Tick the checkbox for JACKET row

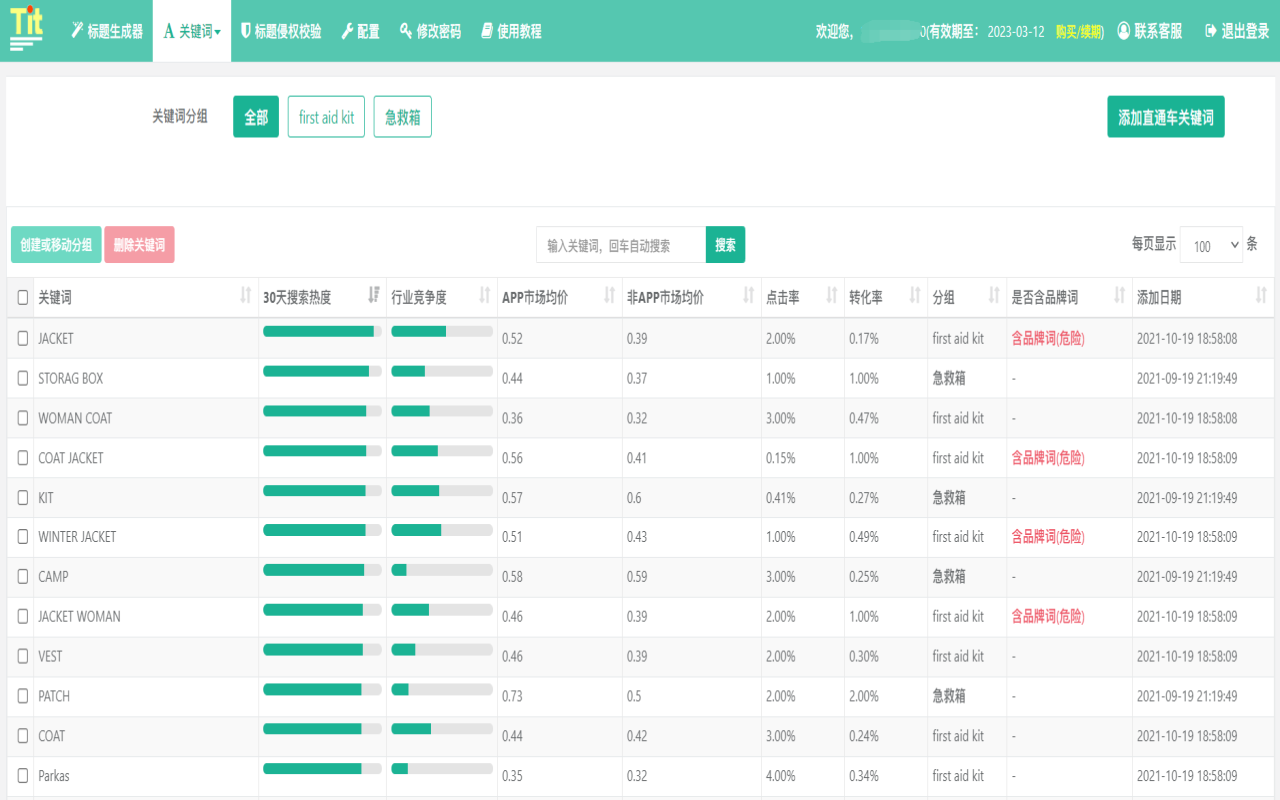[x=23, y=339]
